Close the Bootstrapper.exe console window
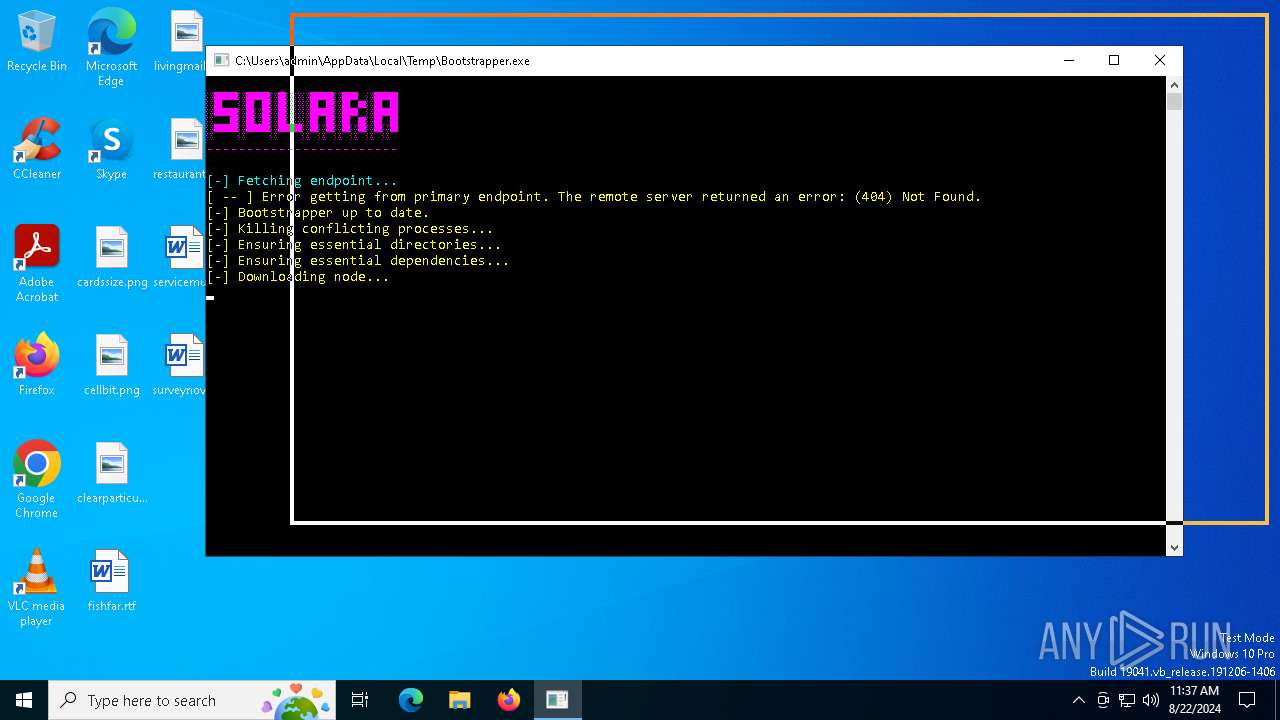This screenshot has height=720, width=1280. click(x=1160, y=61)
